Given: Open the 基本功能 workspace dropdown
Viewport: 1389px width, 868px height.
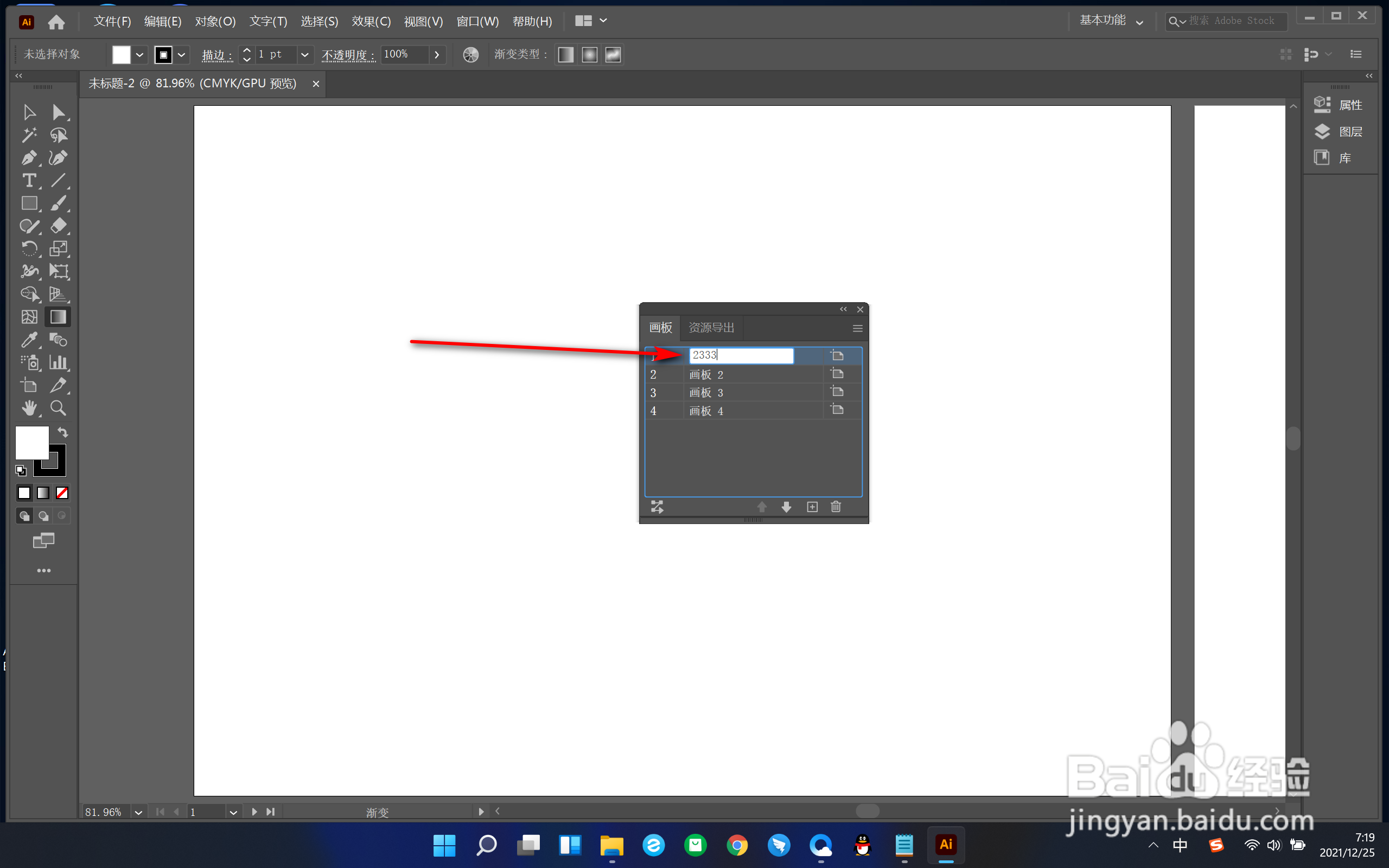Looking at the screenshot, I should pyautogui.click(x=1111, y=21).
